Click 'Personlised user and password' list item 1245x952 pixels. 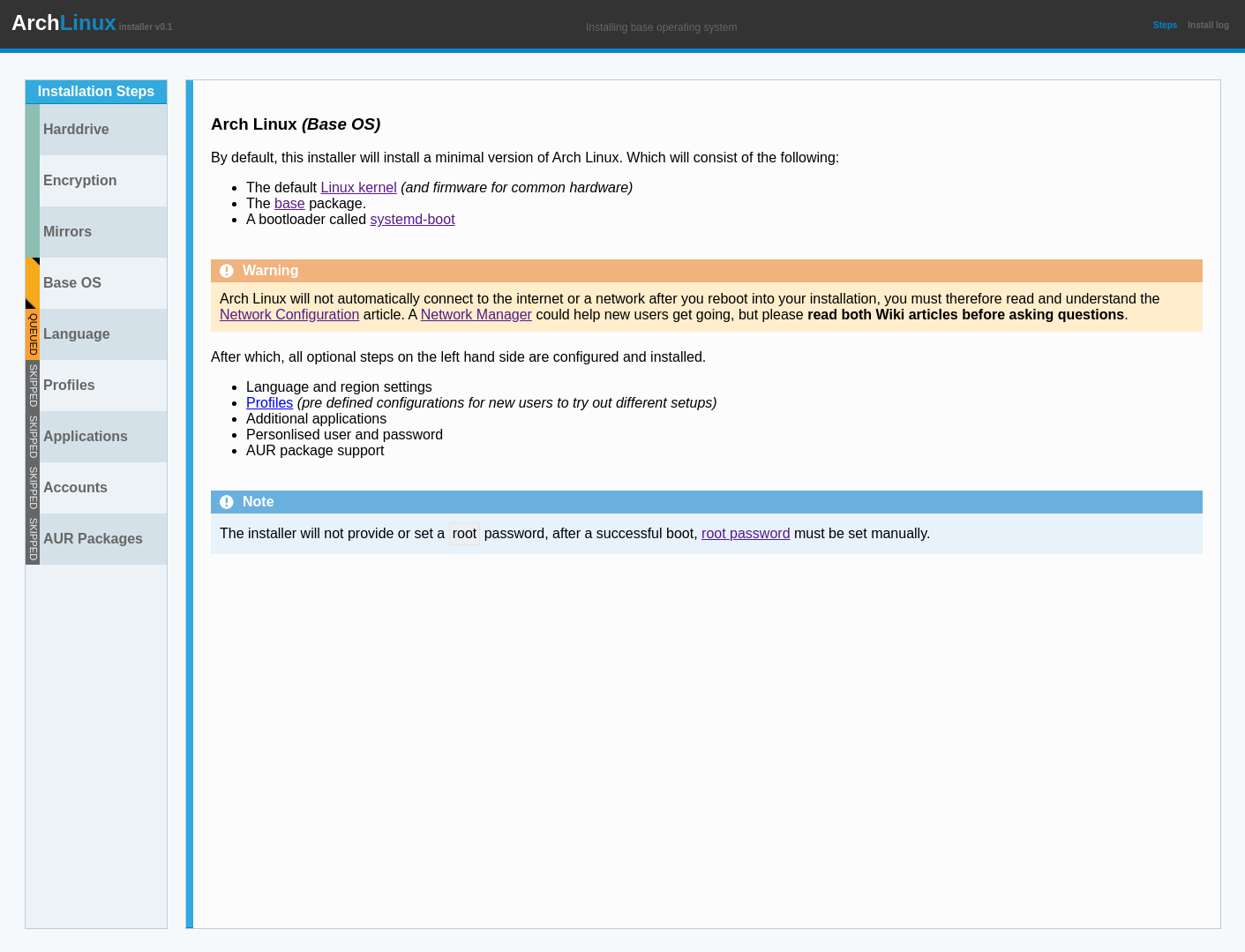344,435
